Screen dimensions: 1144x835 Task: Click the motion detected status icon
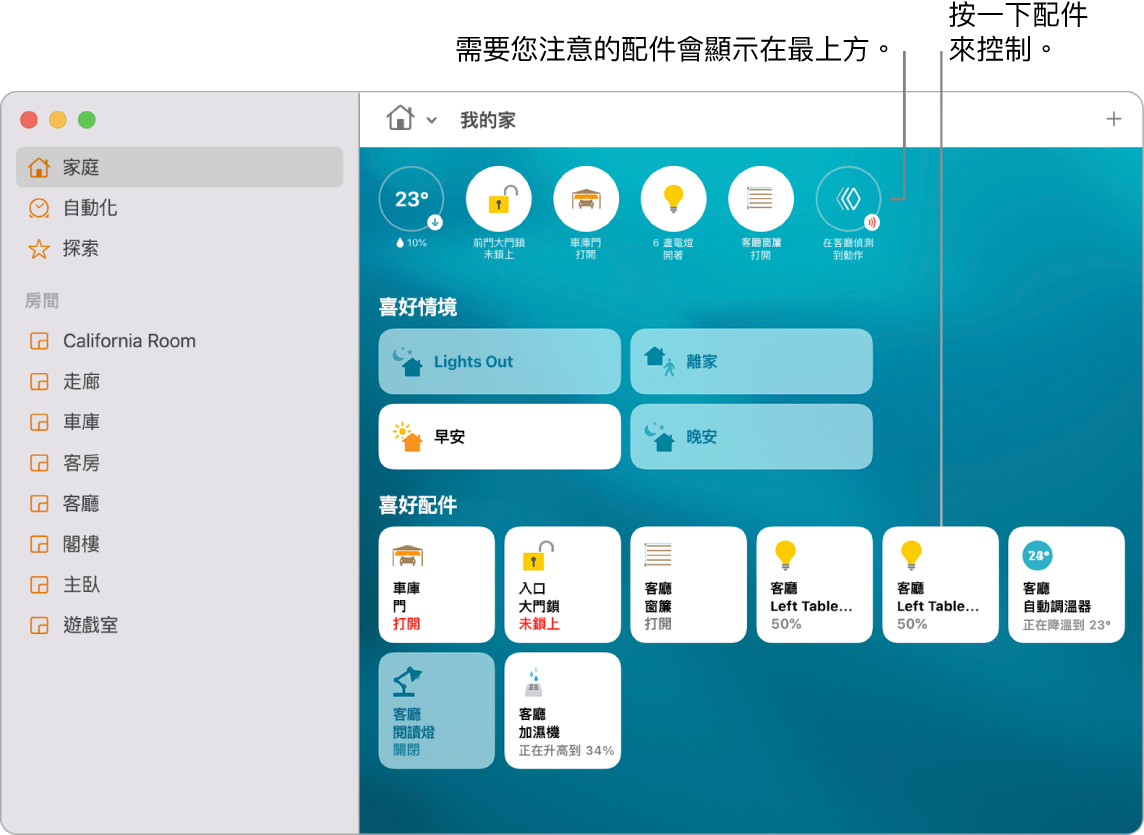(x=847, y=198)
